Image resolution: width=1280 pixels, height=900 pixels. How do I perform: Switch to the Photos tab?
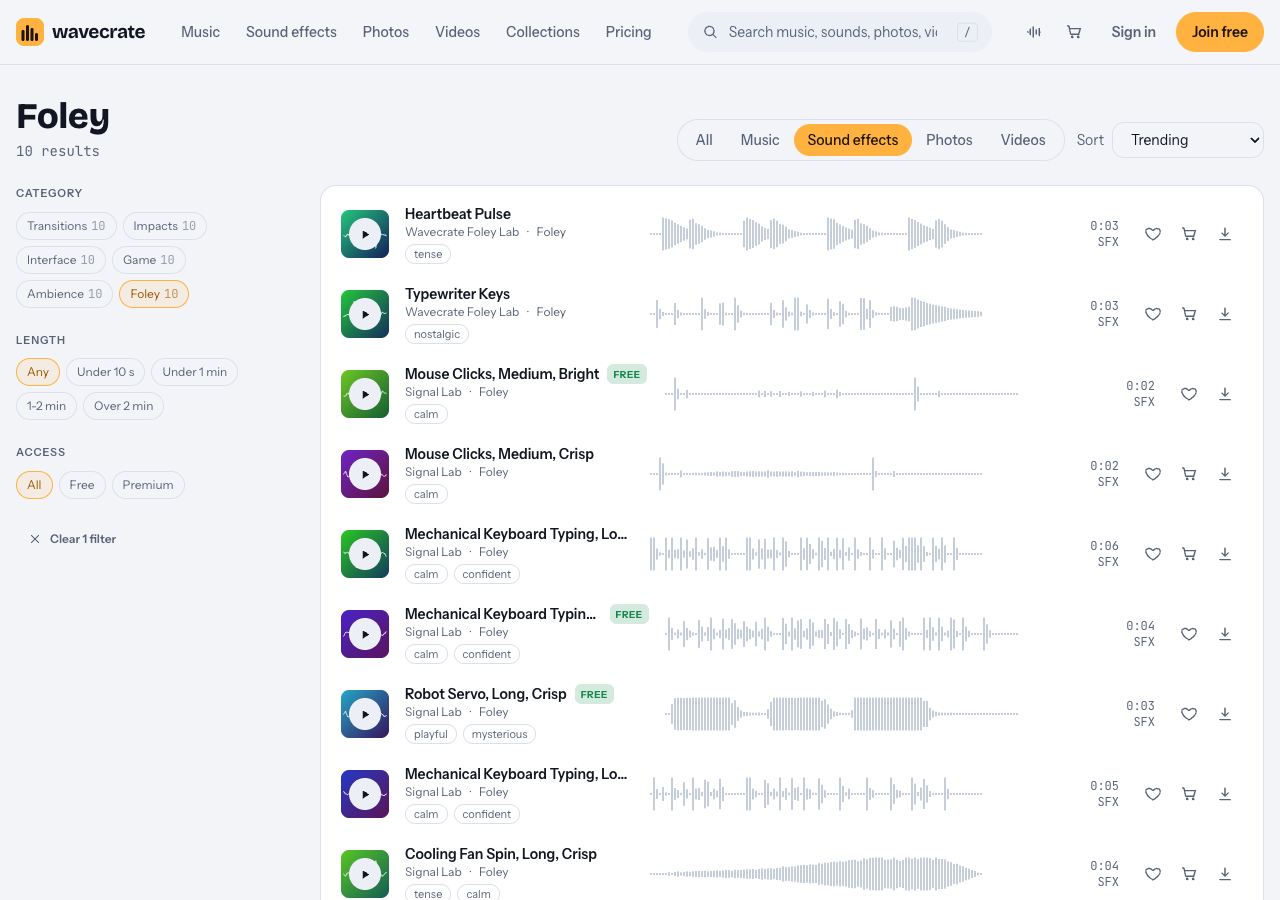[x=949, y=140]
